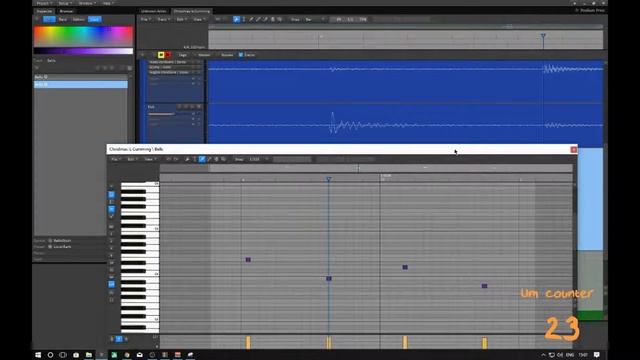Screen dimensions: 640x360
Task: Open the Unknown Artist project tab
Action: coord(153,11)
